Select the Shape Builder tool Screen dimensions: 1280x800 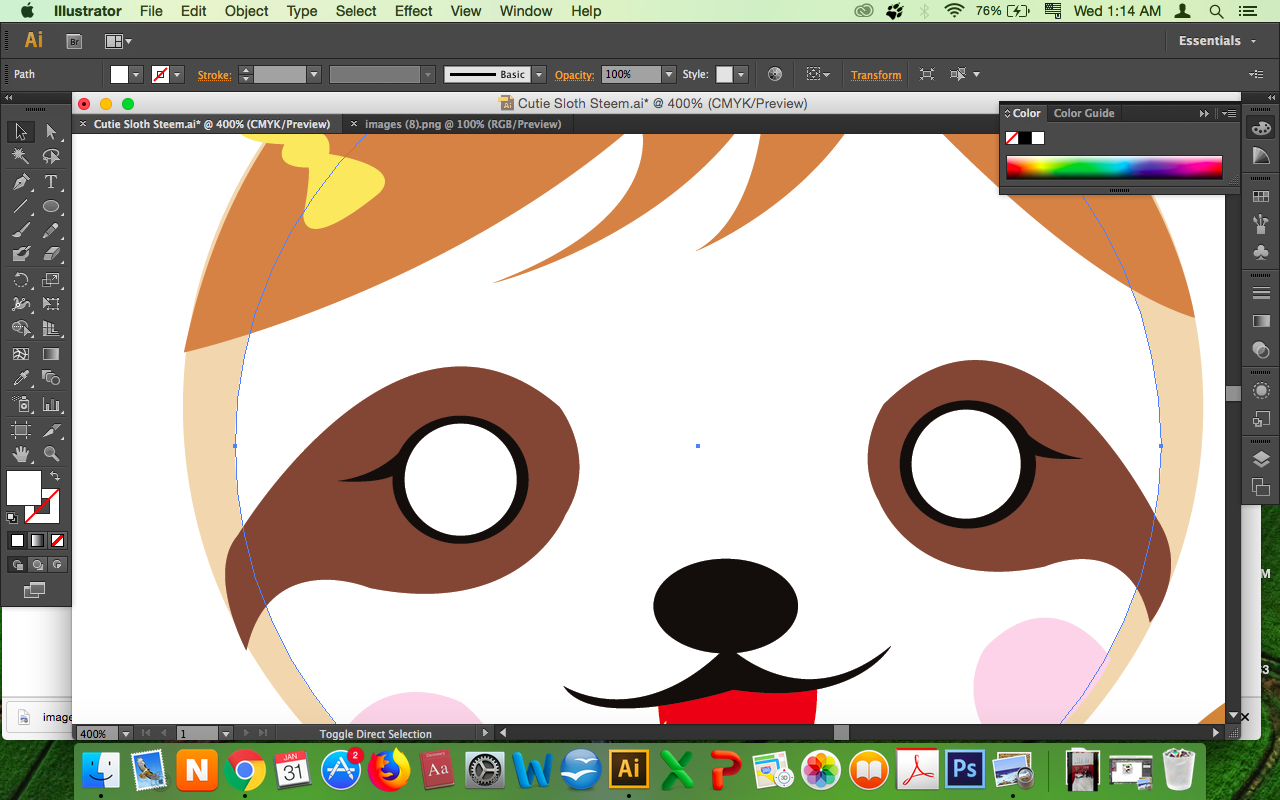tap(21, 329)
